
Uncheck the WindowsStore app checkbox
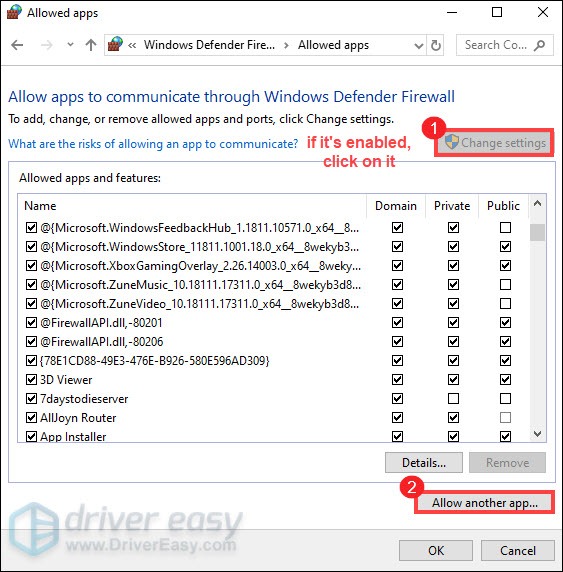pyautogui.click(x=31, y=247)
